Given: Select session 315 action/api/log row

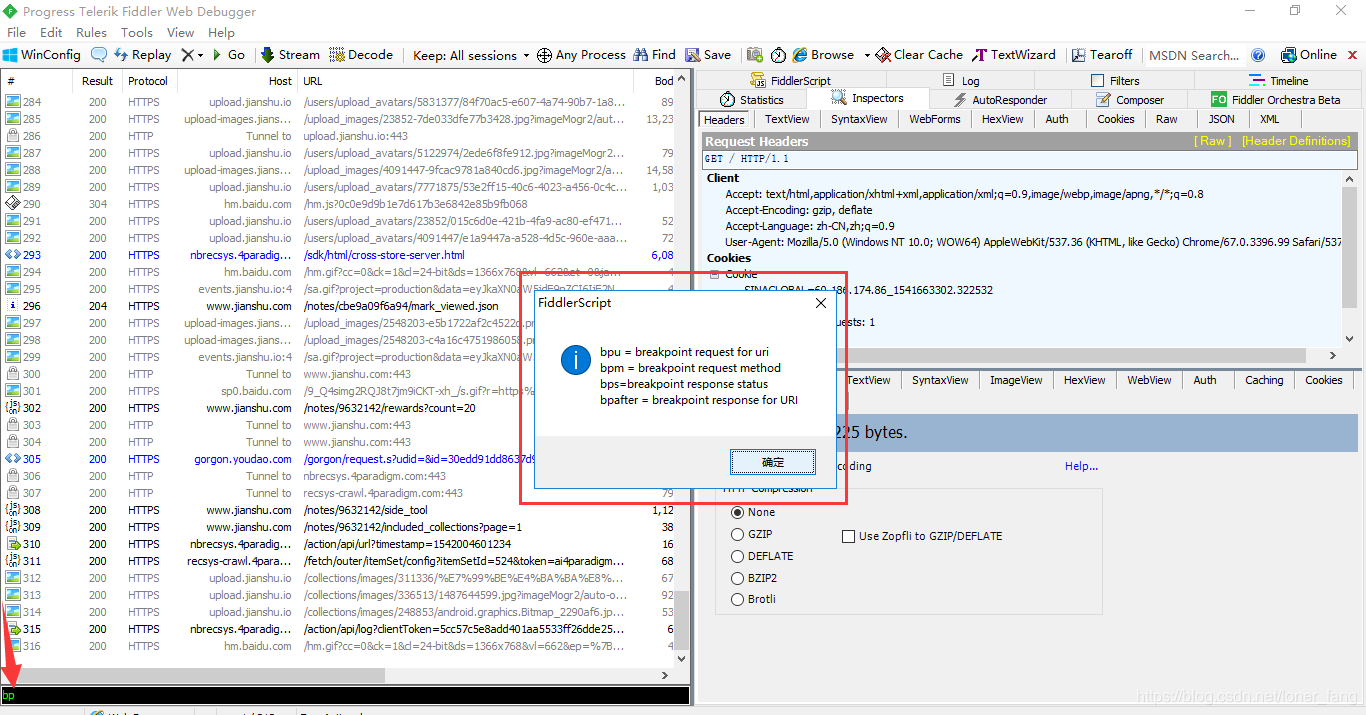Looking at the screenshot, I should pyautogui.click(x=338, y=629).
